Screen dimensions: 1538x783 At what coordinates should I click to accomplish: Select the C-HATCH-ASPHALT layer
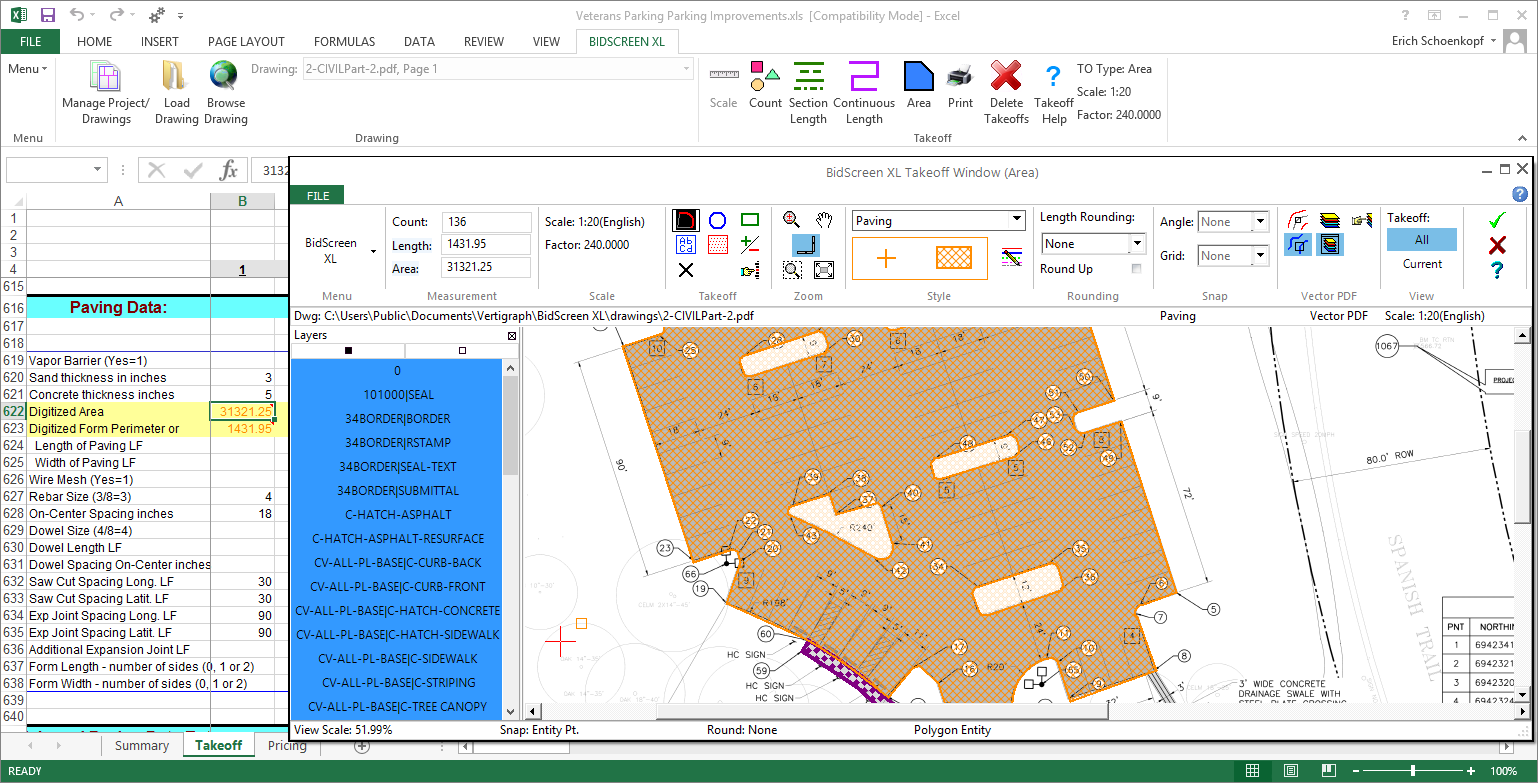point(397,515)
